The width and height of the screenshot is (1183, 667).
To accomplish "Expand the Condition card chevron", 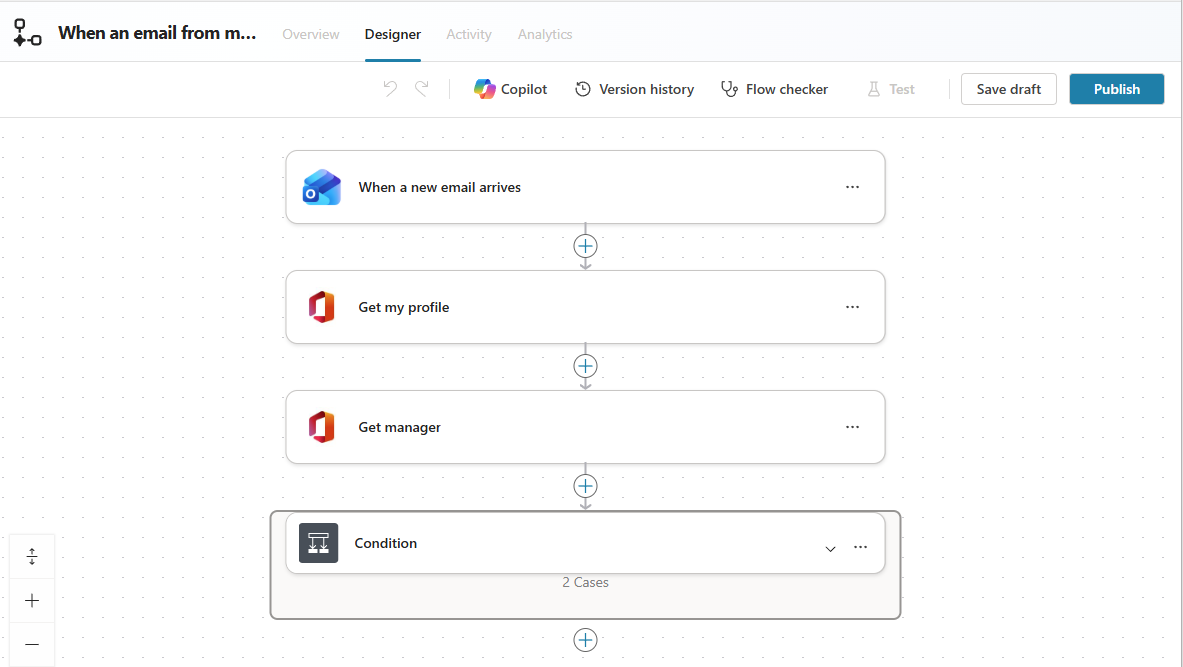I will tap(830, 549).
